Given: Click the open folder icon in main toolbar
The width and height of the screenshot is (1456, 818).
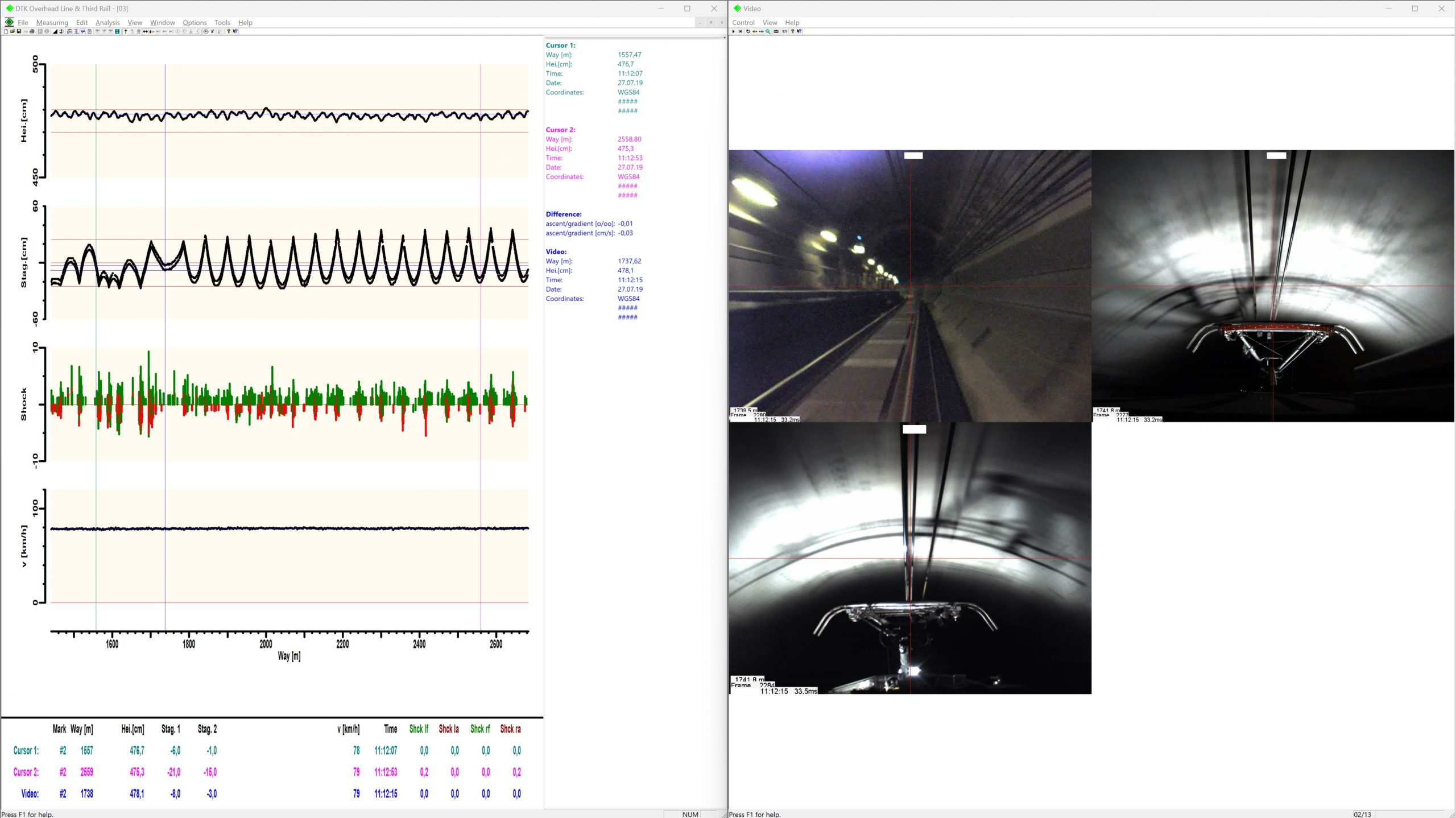Looking at the screenshot, I should [13, 31].
